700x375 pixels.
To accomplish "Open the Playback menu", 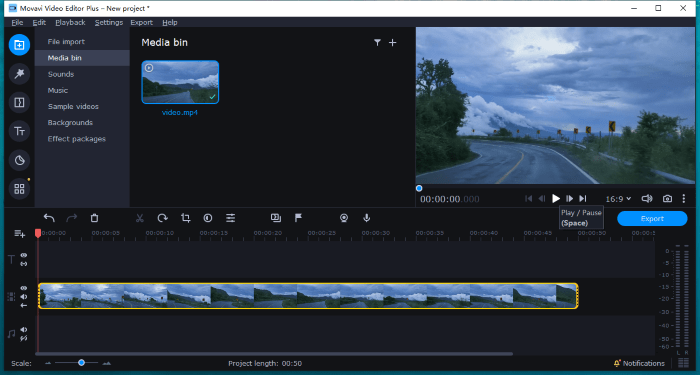I will [70, 22].
